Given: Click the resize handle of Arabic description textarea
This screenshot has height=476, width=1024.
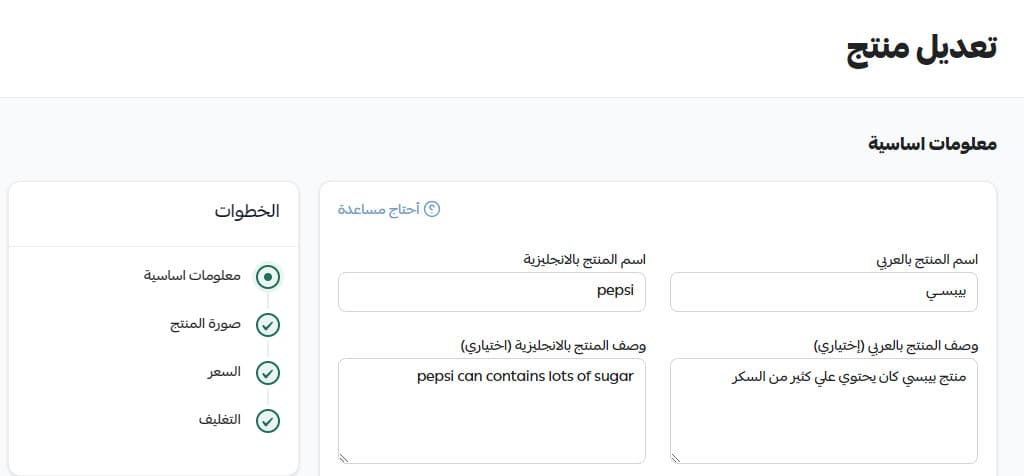Looking at the screenshot, I should [676, 458].
